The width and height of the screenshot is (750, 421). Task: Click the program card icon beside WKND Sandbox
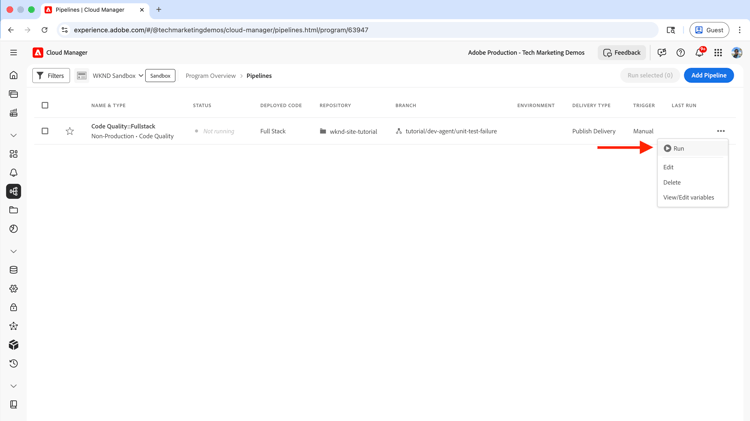82,76
